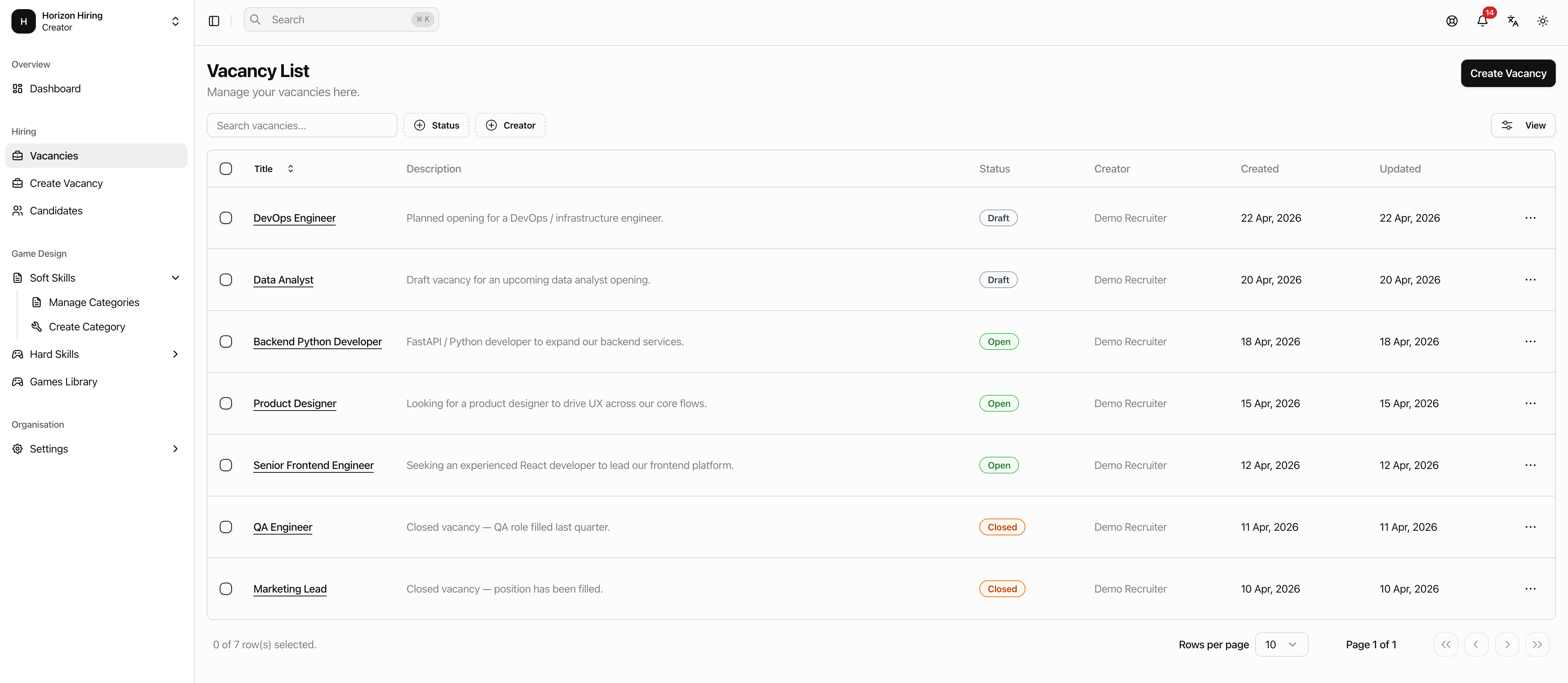The image size is (1568, 683).
Task: Click the Draft badge for DevOps Engineer
Action: [x=998, y=218]
